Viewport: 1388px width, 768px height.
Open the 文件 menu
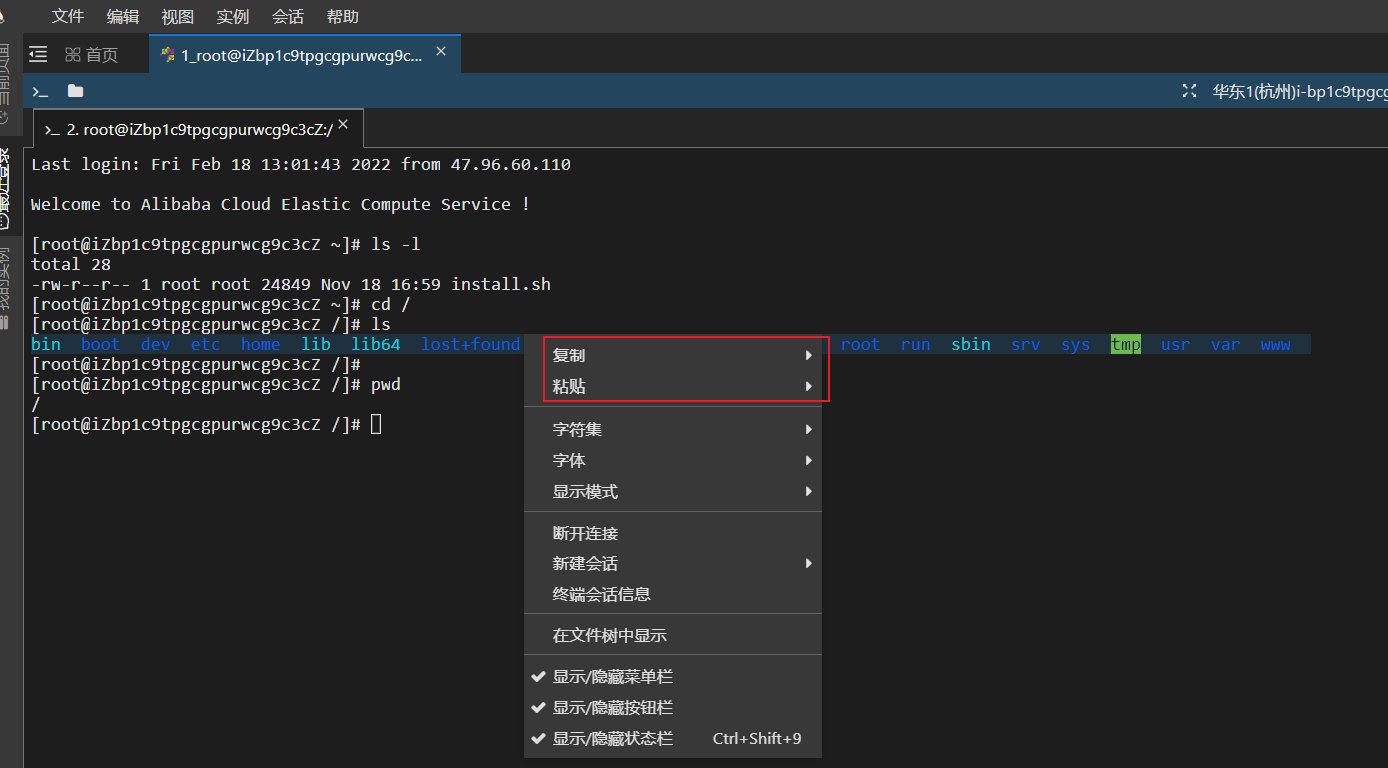click(x=68, y=17)
